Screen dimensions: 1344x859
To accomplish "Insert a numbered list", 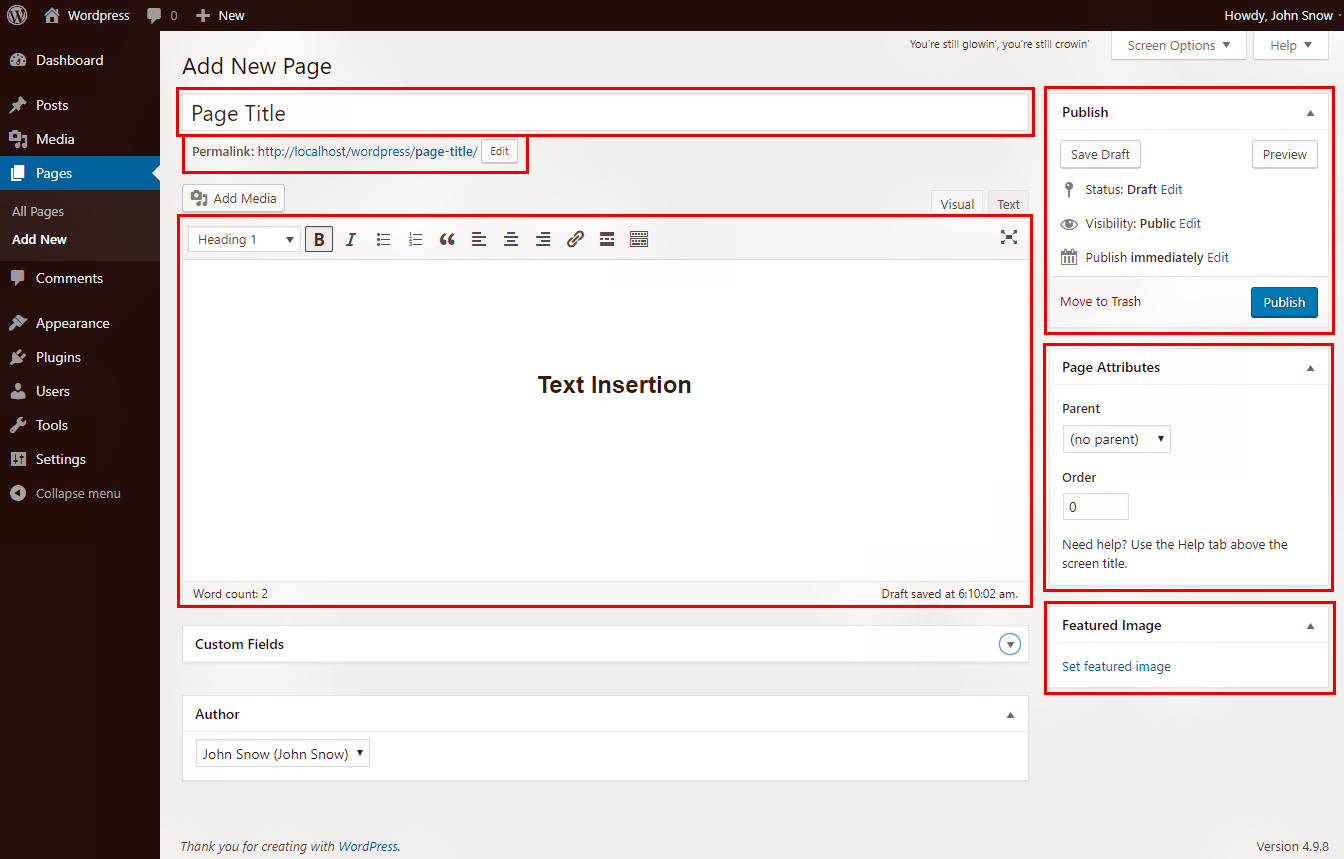I will click(415, 239).
